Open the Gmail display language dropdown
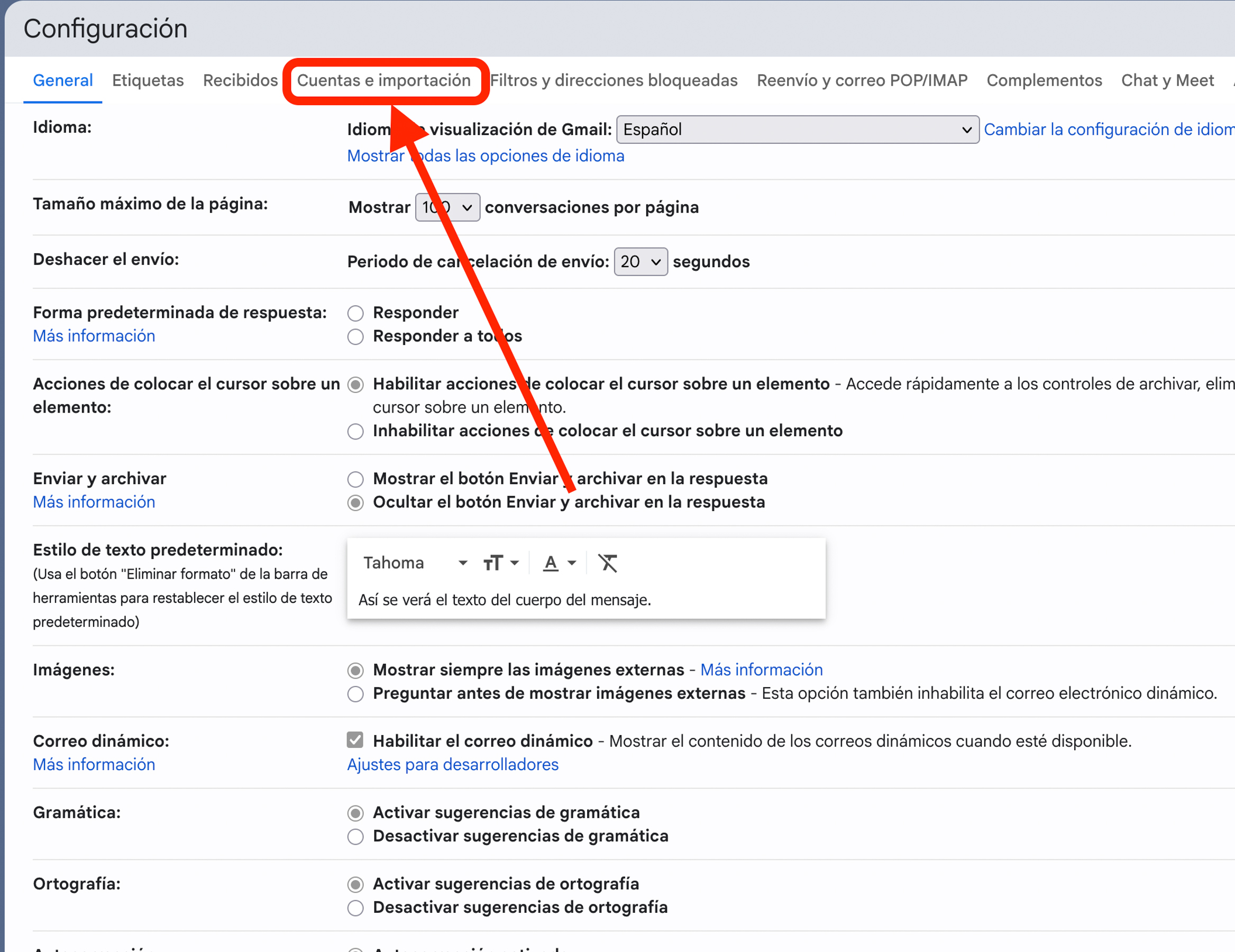This screenshot has height=952, width=1235. (797, 130)
